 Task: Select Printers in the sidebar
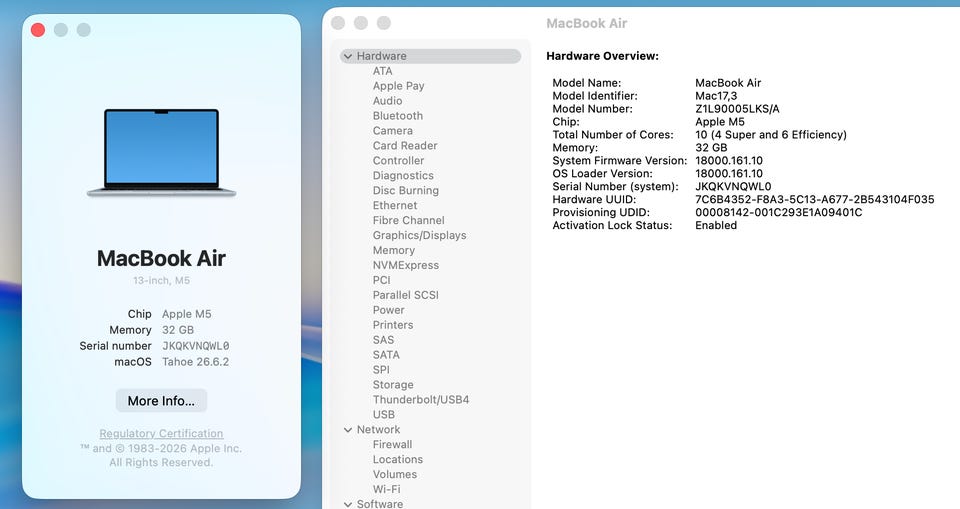[x=392, y=325]
